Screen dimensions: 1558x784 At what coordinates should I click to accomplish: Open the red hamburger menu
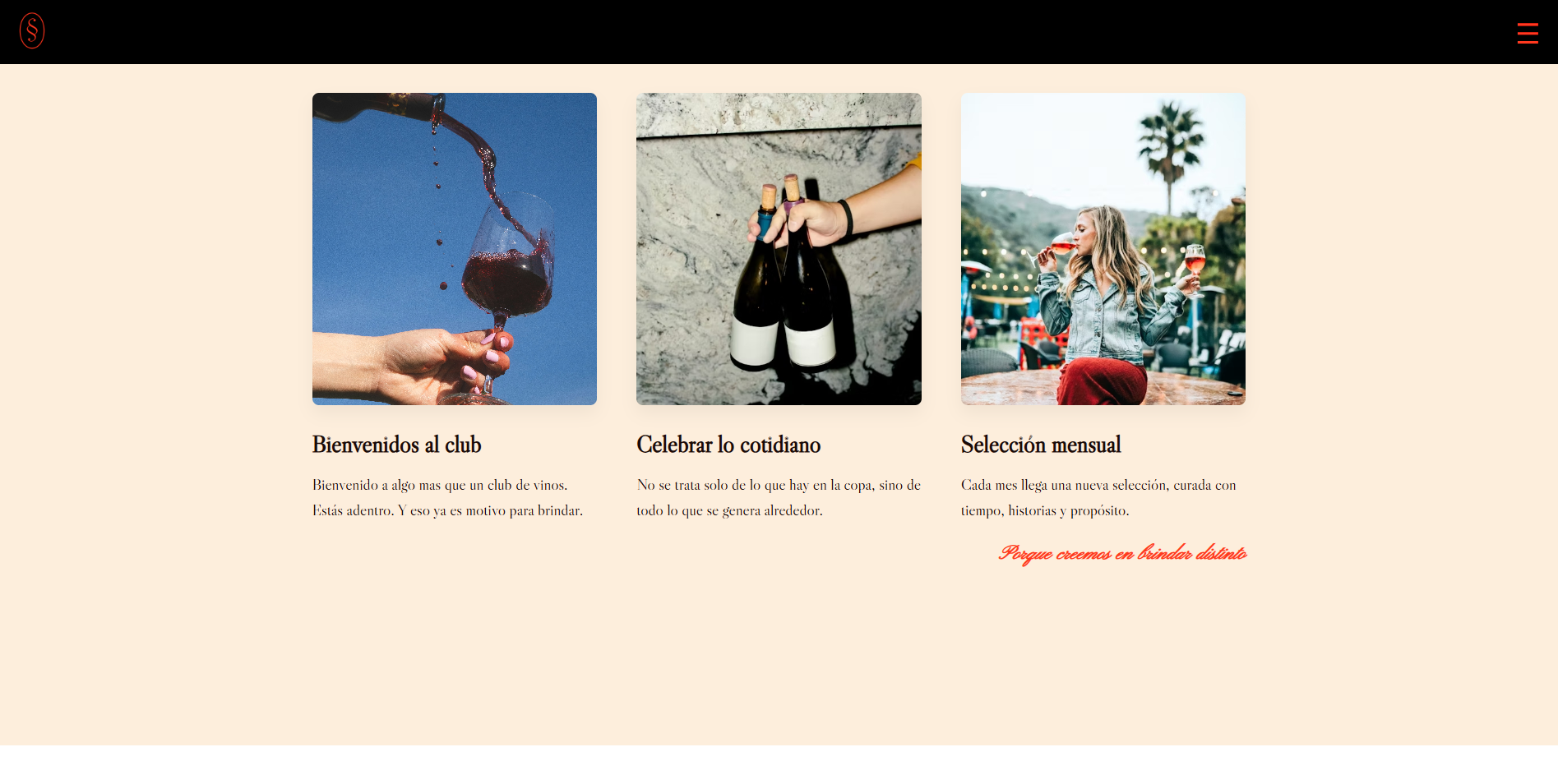coord(1528,33)
